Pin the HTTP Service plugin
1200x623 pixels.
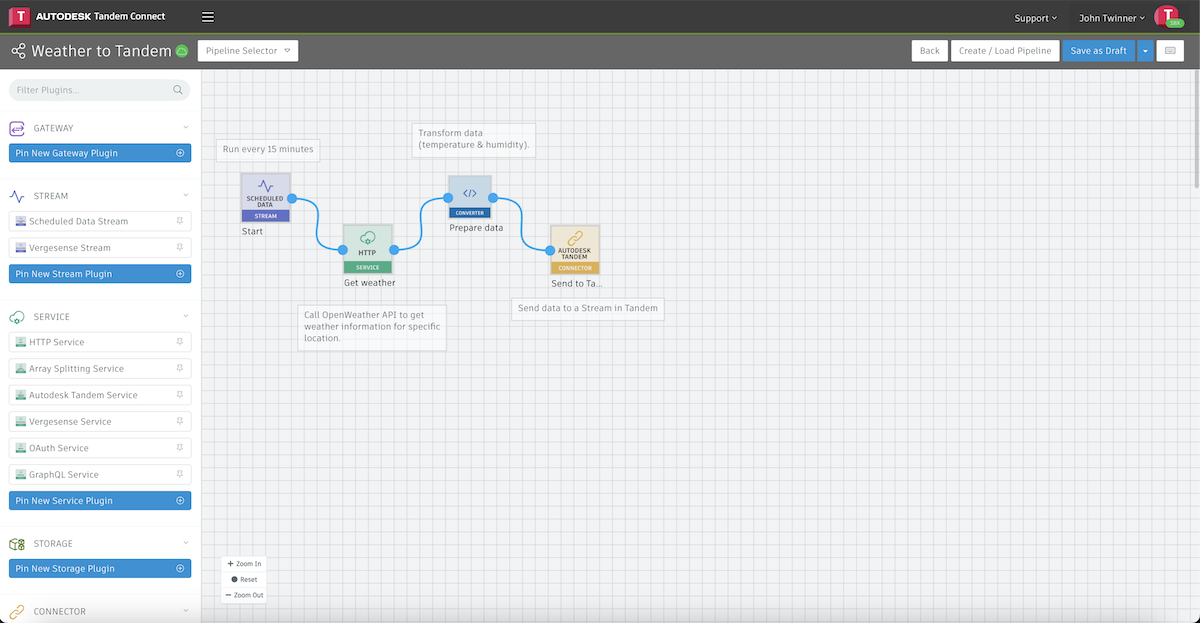180,342
